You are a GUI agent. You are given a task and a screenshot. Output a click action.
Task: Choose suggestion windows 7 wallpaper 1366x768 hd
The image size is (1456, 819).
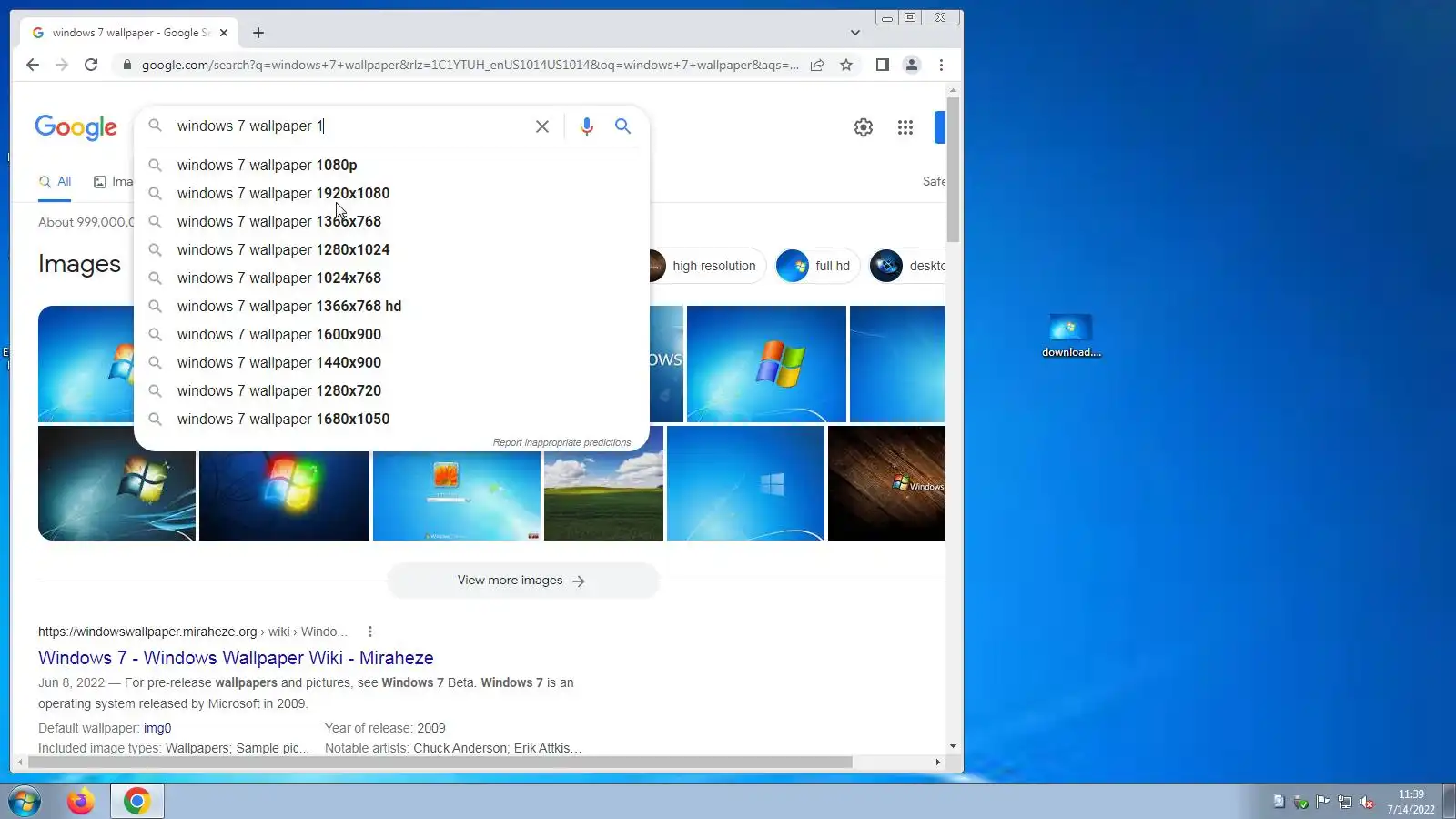pos(391,306)
